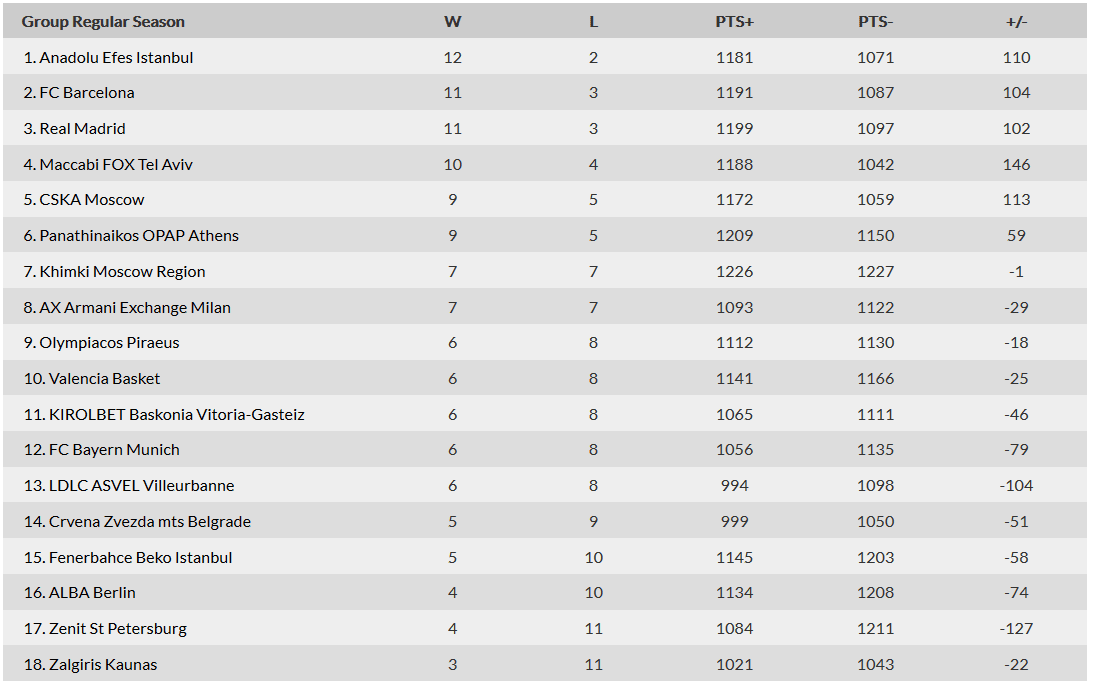Open Maccabi FOX Tel Aviv entry
Image resolution: width=1093 pixels, height=684 pixels.
pyautogui.click(x=108, y=165)
